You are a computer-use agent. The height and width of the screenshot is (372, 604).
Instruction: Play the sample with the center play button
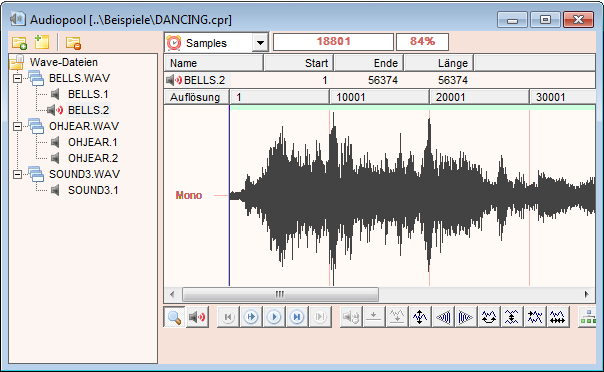click(274, 317)
